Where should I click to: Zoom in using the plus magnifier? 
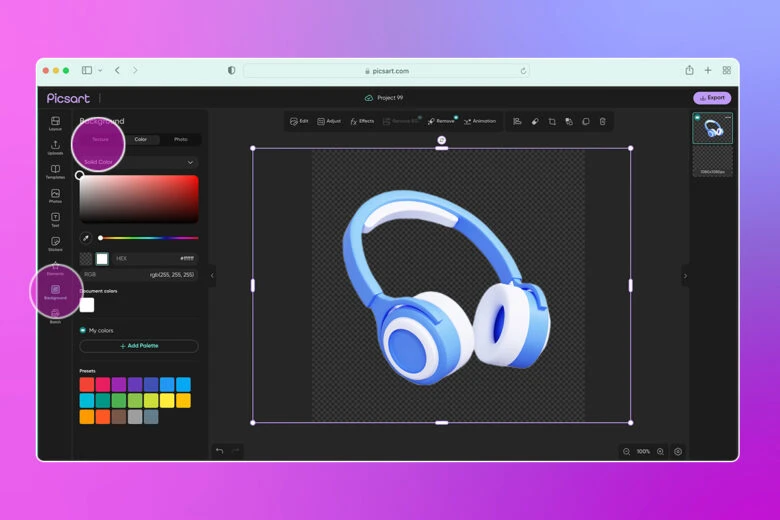tap(660, 451)
